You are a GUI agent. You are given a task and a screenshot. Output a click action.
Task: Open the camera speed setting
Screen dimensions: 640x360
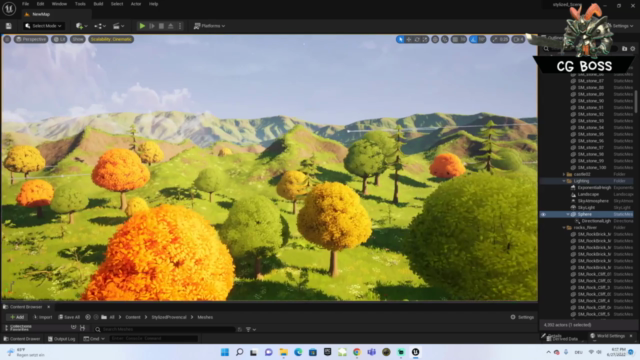(518, 39)
